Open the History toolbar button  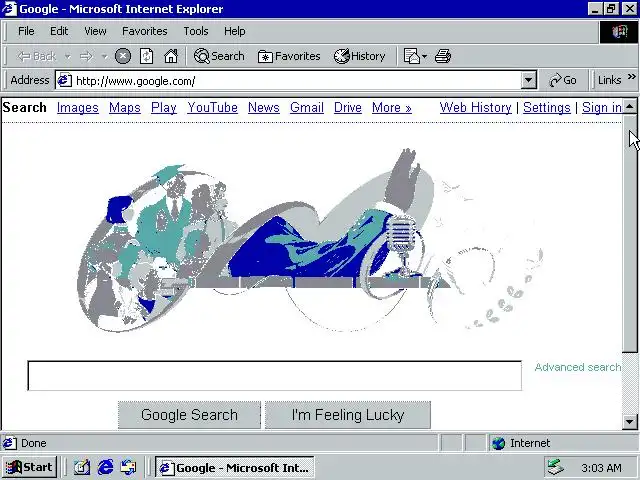tap(360, 56)
